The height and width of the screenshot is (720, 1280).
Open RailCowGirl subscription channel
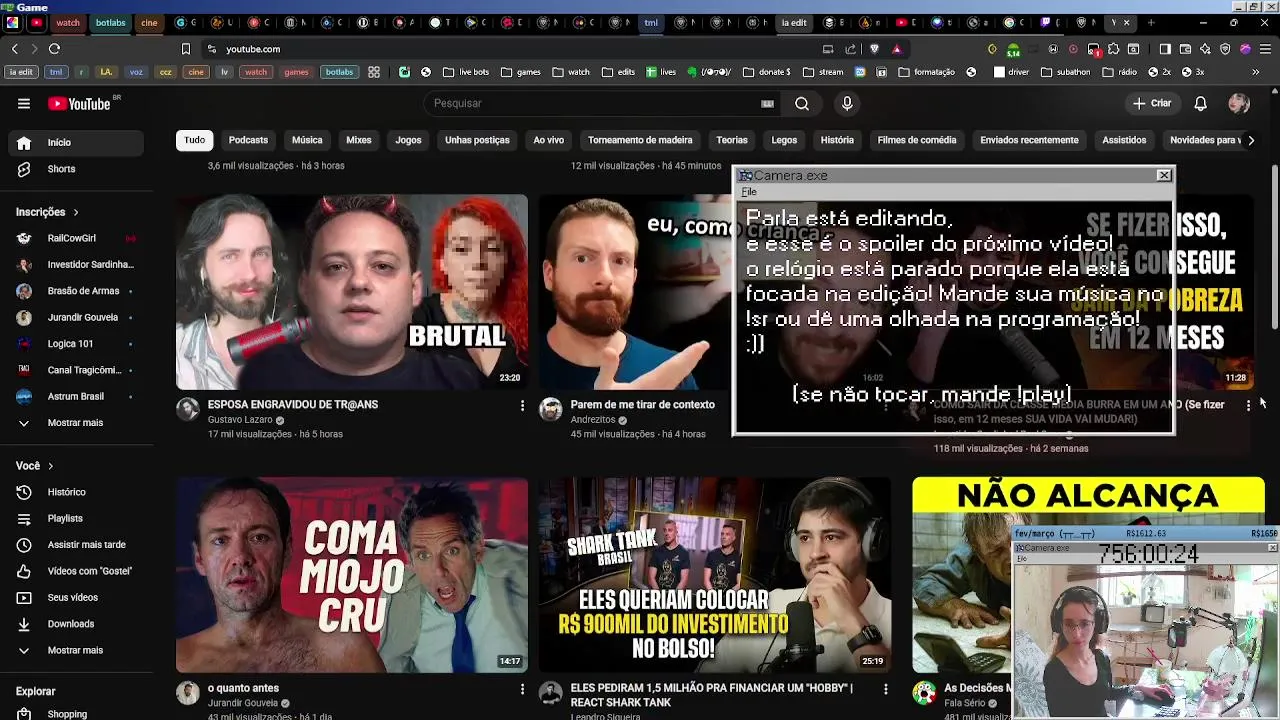(77, 238)
